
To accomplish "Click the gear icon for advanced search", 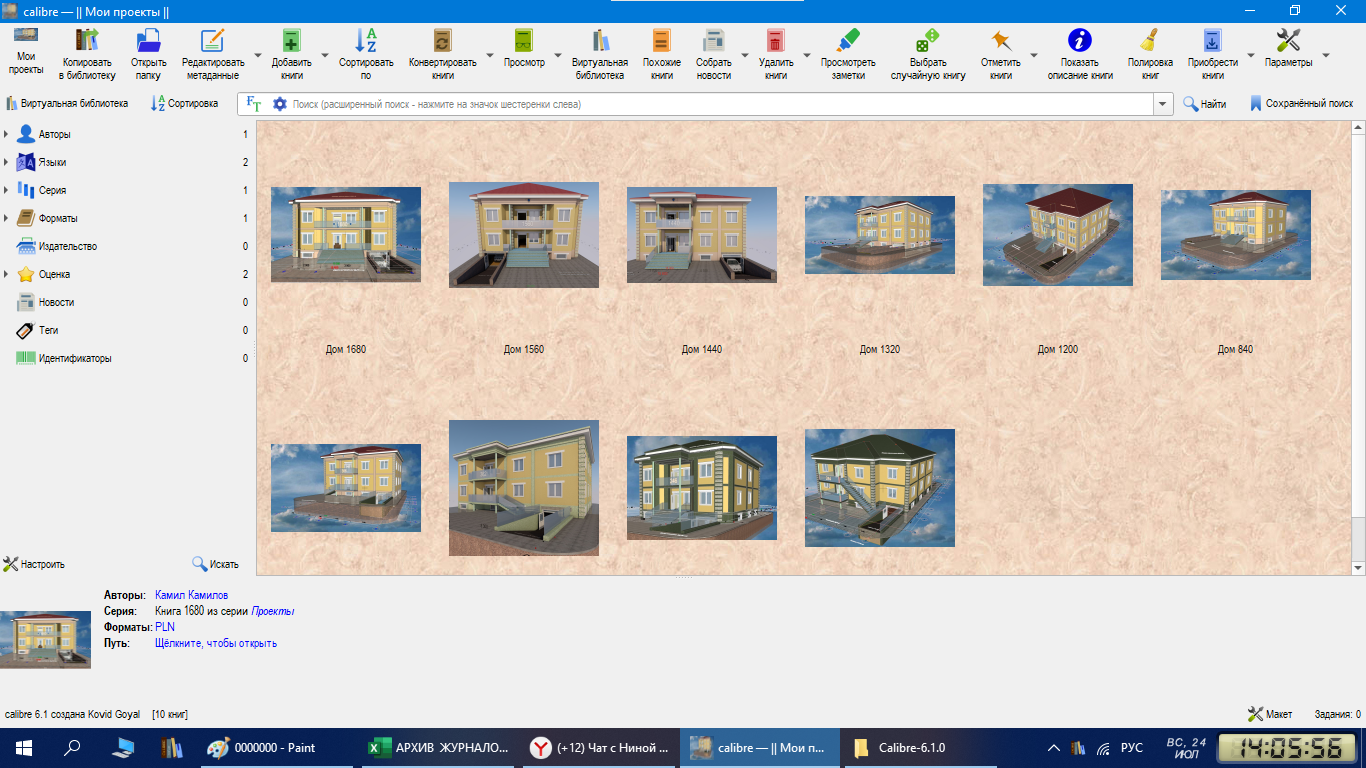I will [280, 104].
